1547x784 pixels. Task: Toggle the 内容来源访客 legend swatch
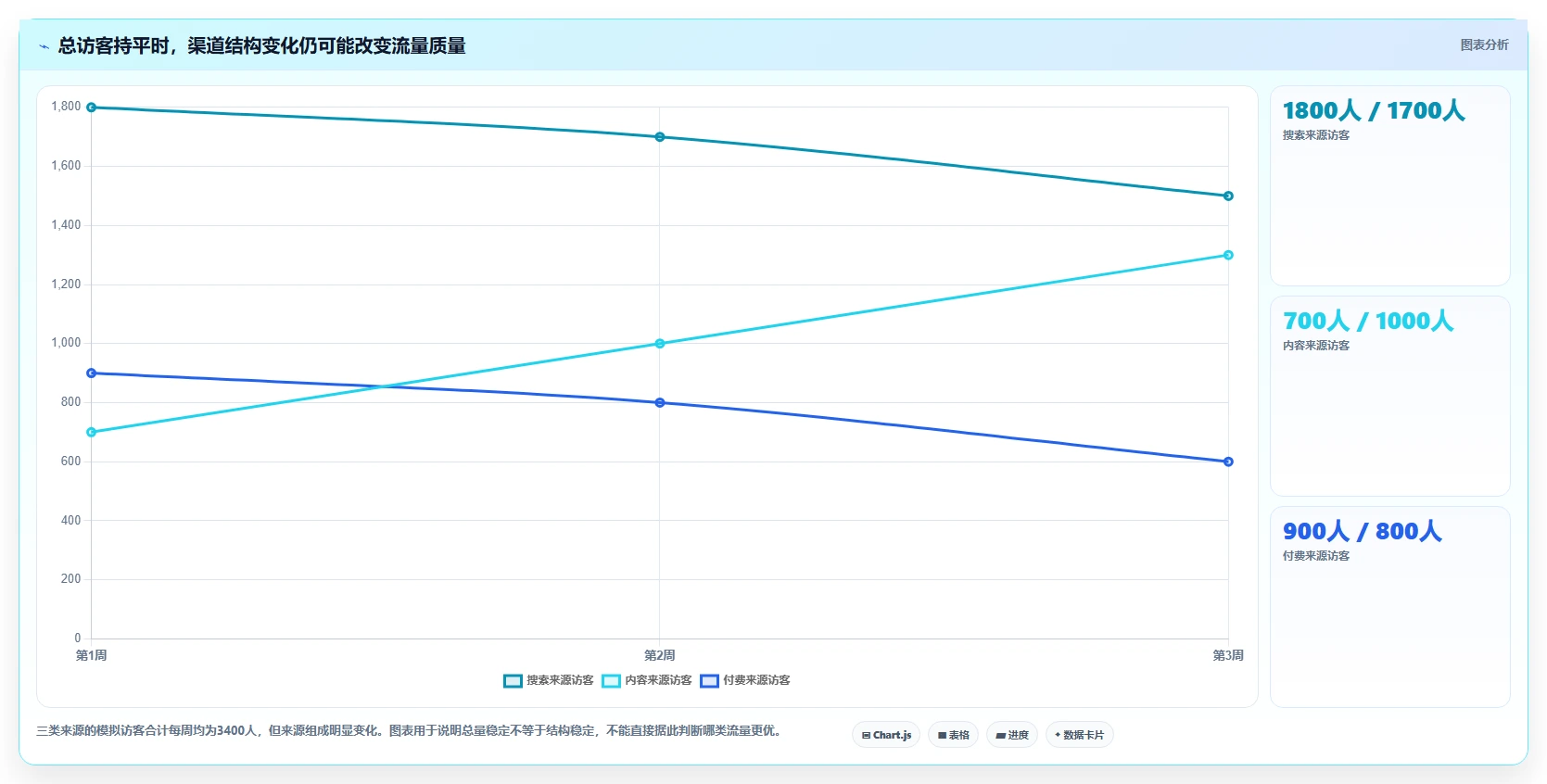click(611, 681)
